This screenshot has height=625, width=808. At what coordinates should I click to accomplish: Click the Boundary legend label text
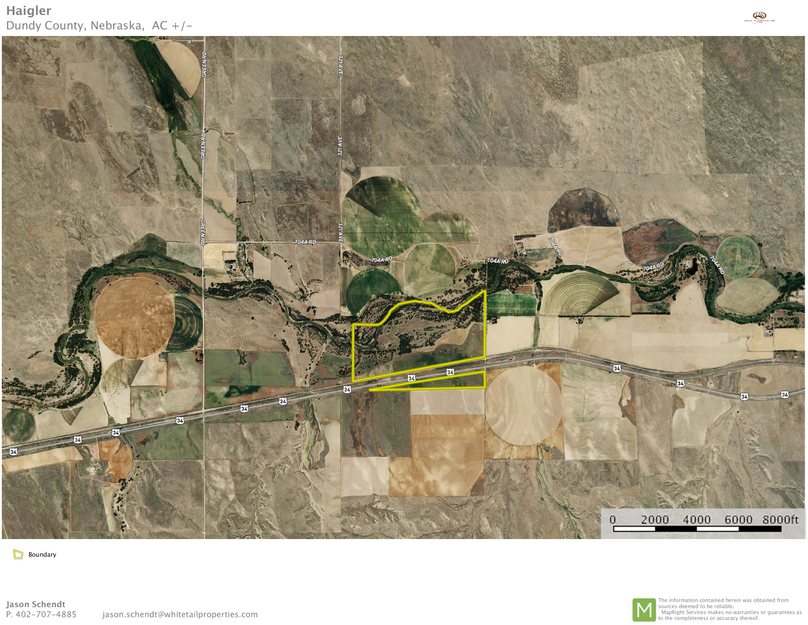coord(42,554)
